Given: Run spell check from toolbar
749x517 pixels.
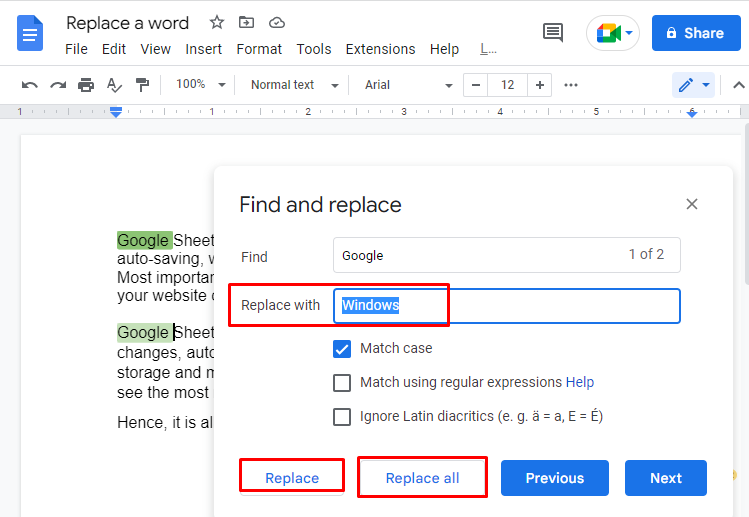Looking at the screenshot, I should point(114,85).
